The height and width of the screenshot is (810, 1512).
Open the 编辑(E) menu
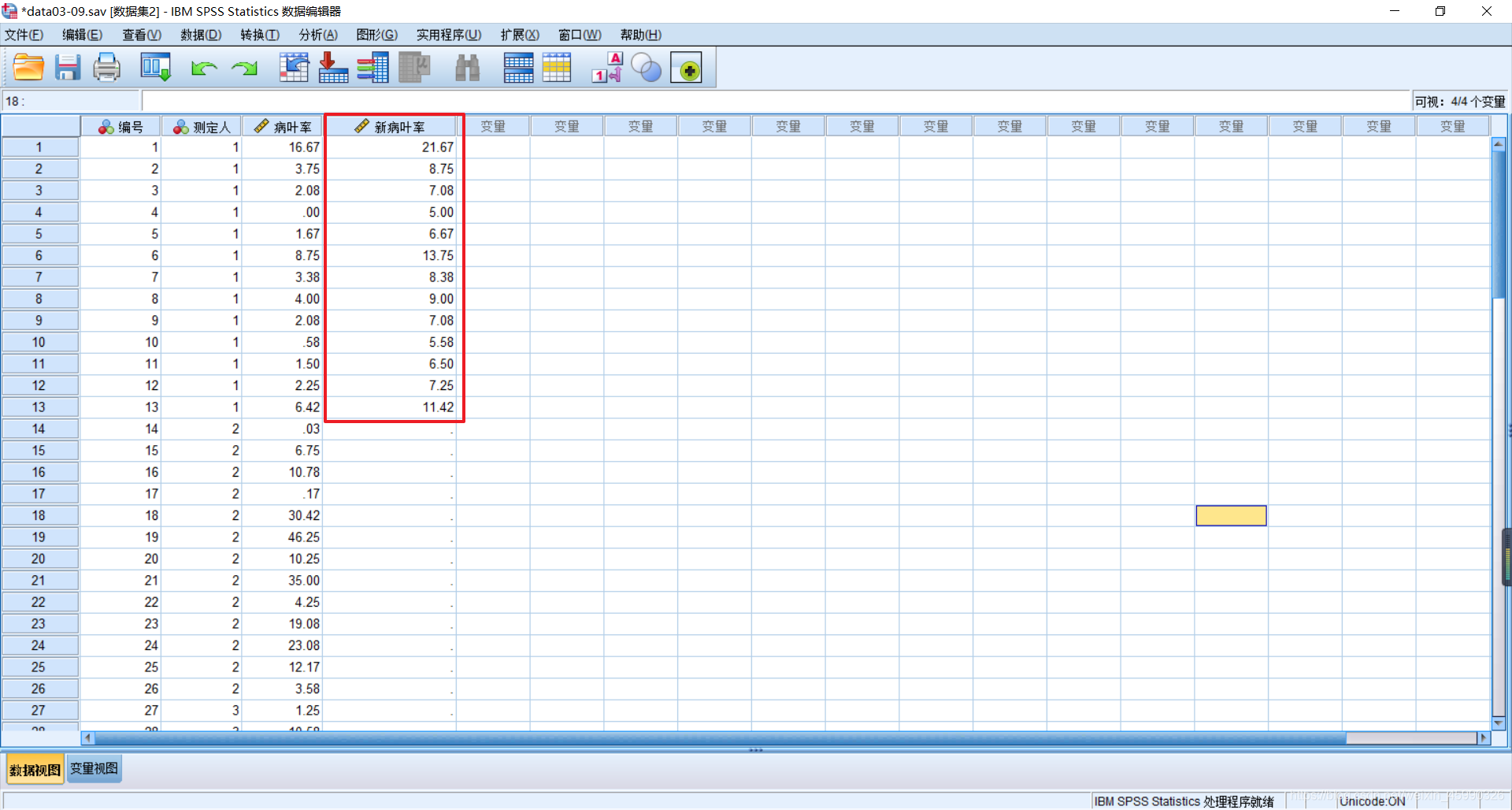(83, 35)
